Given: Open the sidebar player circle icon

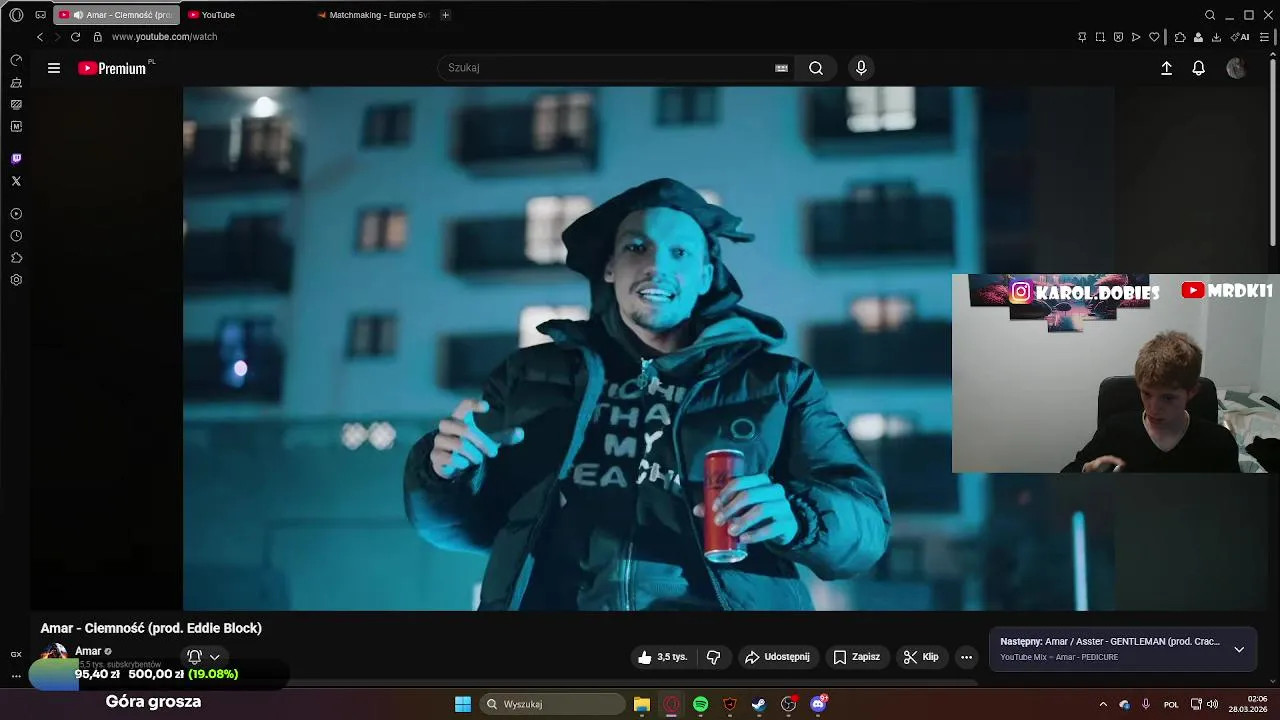Looking at the screenshot, I should click(16, 214).
